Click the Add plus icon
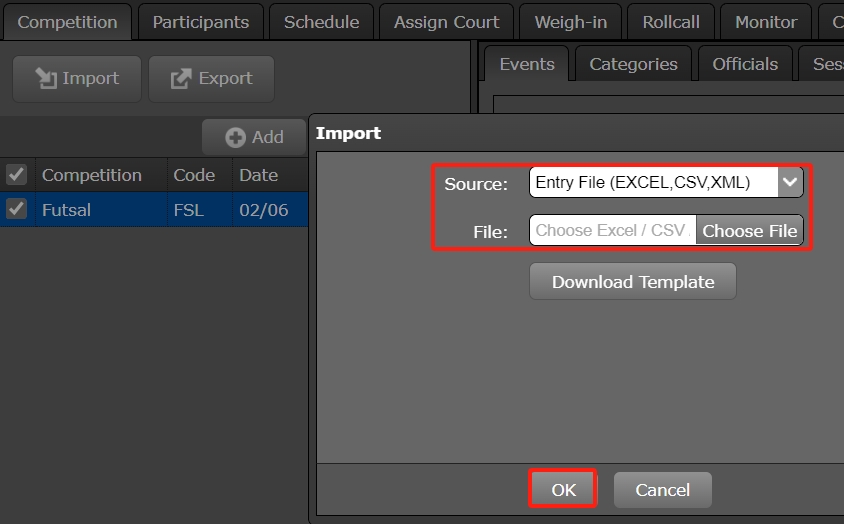Image resolution: width=844 pixels, height=524 pixels. coord(236,137)
